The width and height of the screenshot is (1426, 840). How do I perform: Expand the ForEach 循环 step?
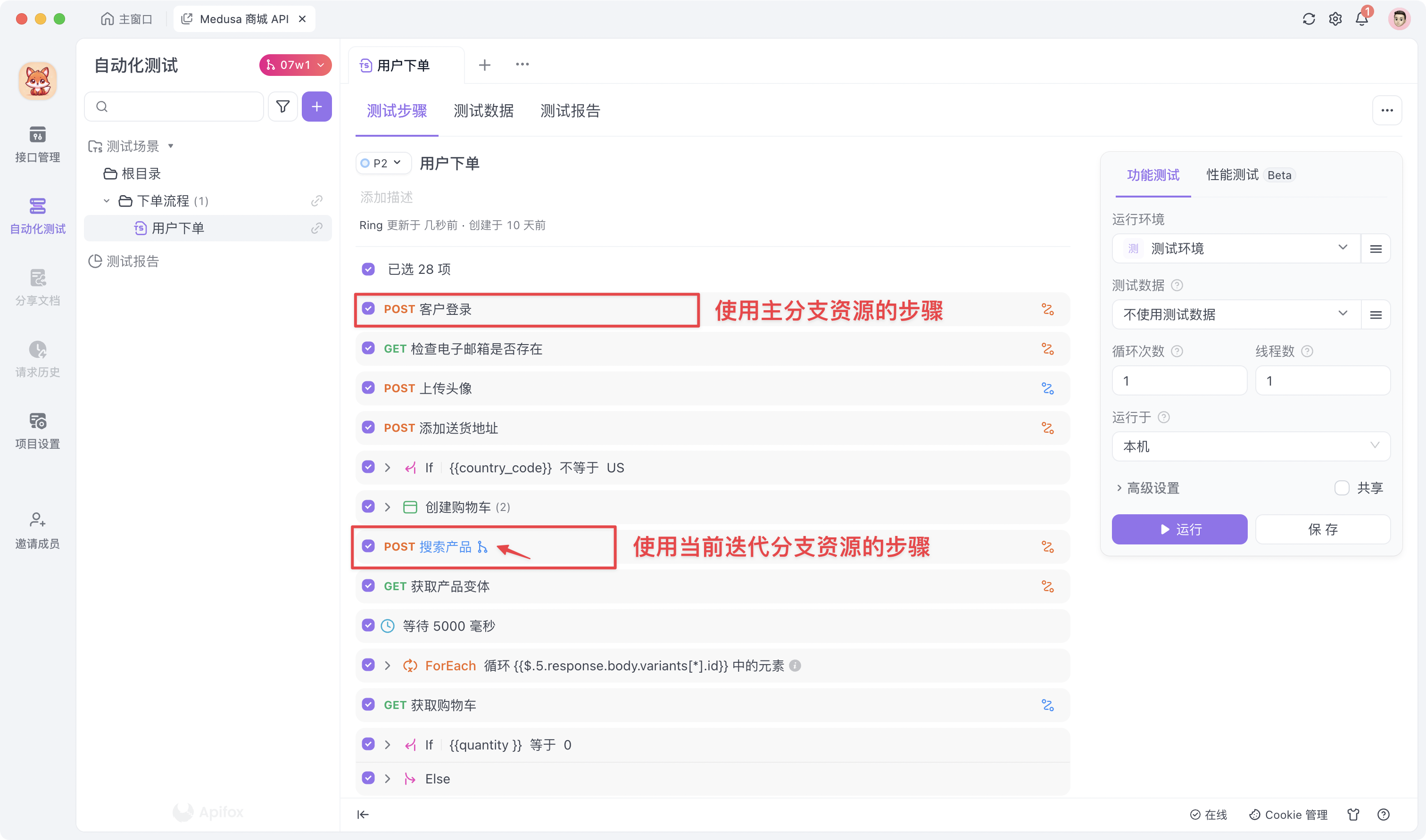[388, 665]
